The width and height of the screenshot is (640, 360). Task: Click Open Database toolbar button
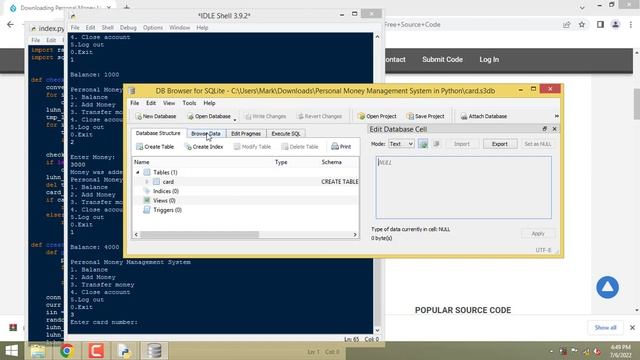[x=209, y=116]
